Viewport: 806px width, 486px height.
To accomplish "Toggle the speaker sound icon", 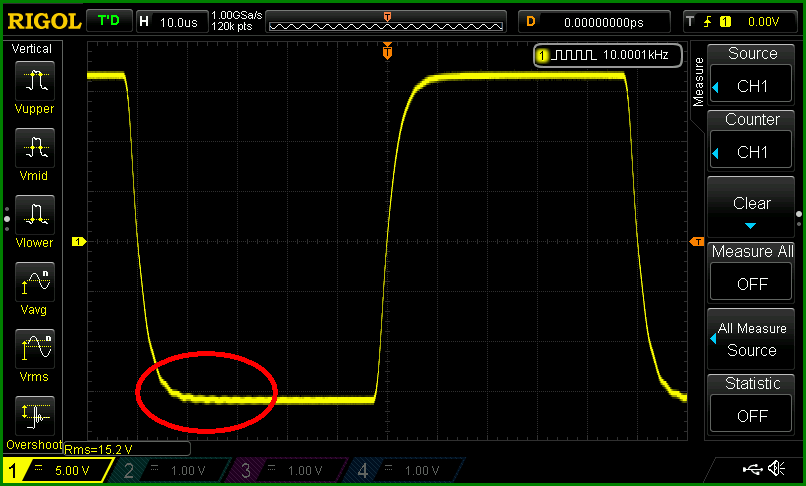I will pos(776,469).
